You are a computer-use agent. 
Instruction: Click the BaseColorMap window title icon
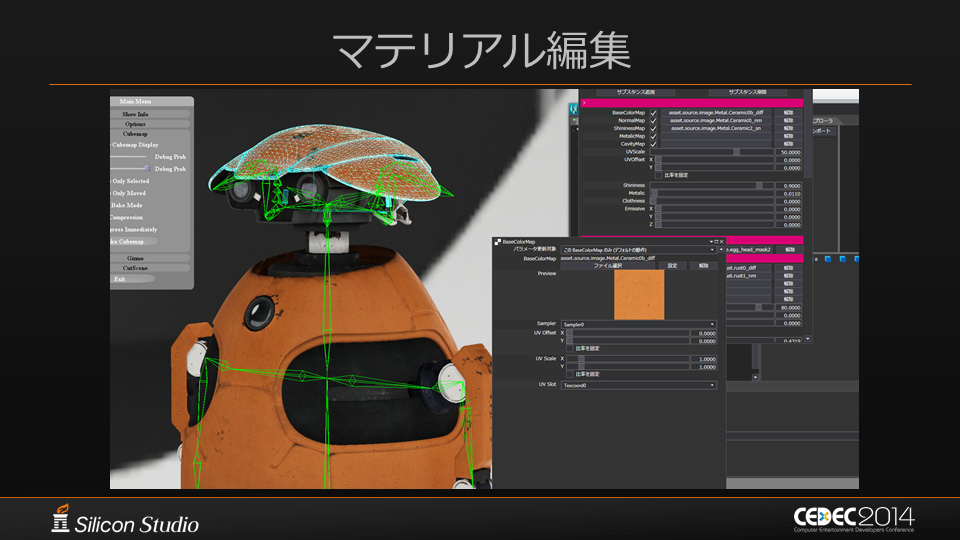click(x=498, y=242)
